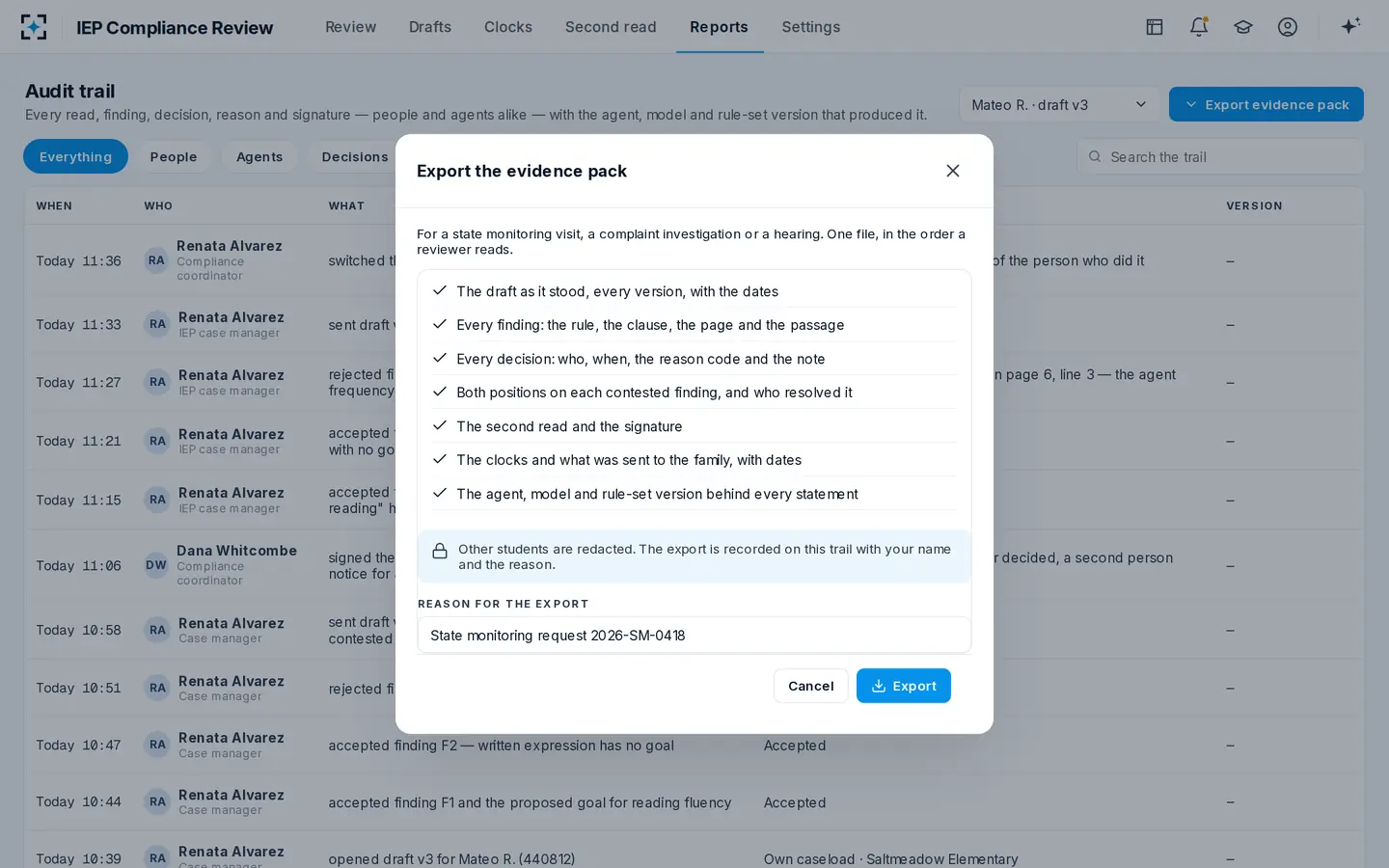1389x868 pixels.
Task: Click the IEP Compliance Review logo icon
Action: [x=34, y=27]
